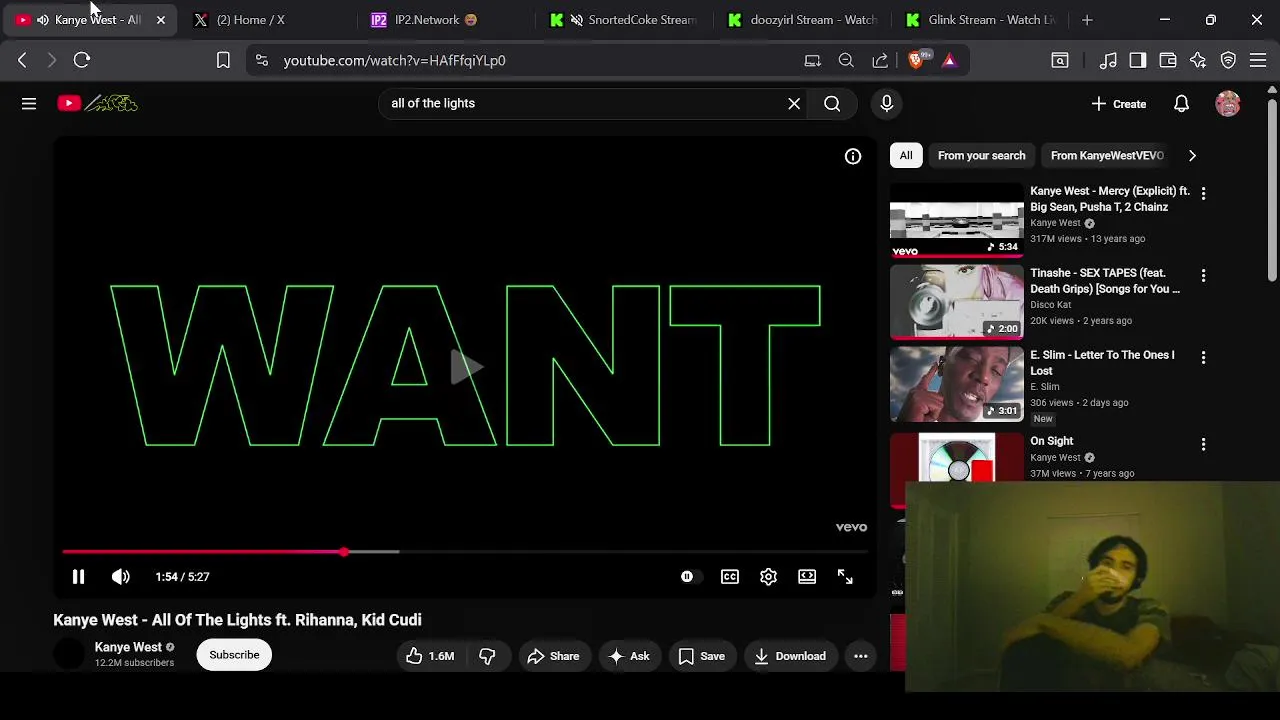Open options menu for On Sight video
The height and width of the screenshot is (720, 1280).
tap(1203, 443)
